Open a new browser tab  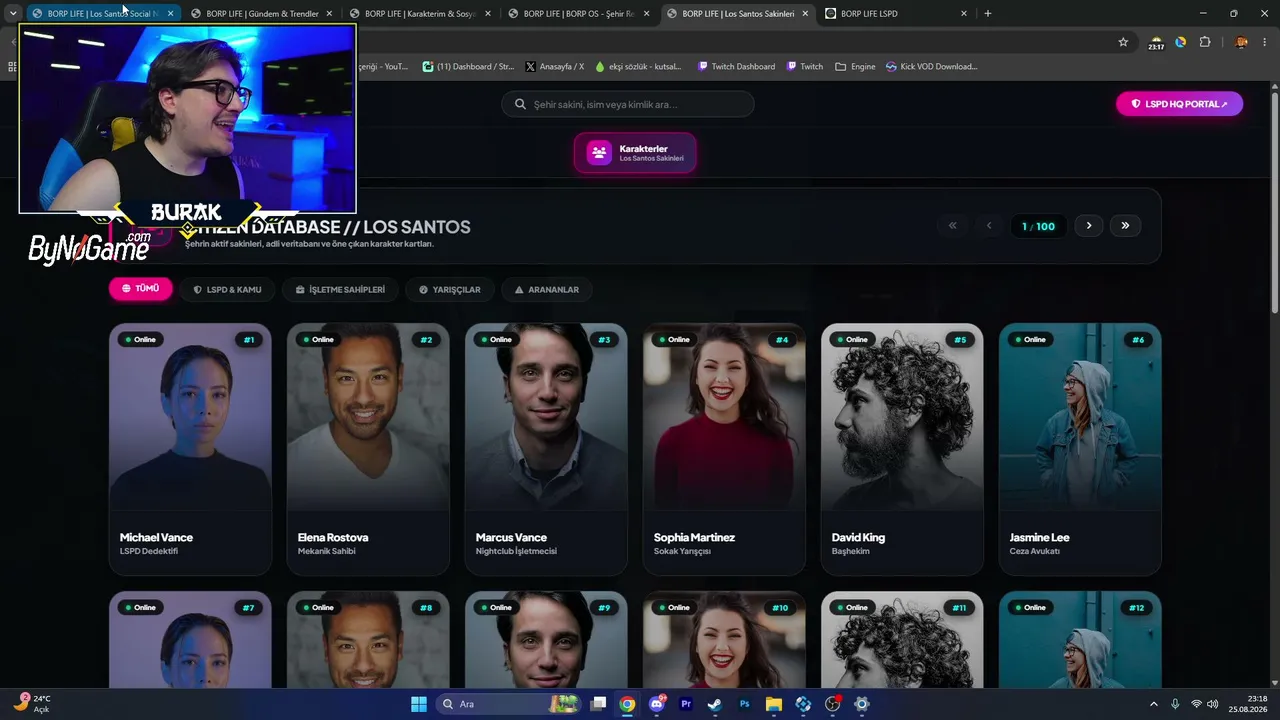pos(988,14)
